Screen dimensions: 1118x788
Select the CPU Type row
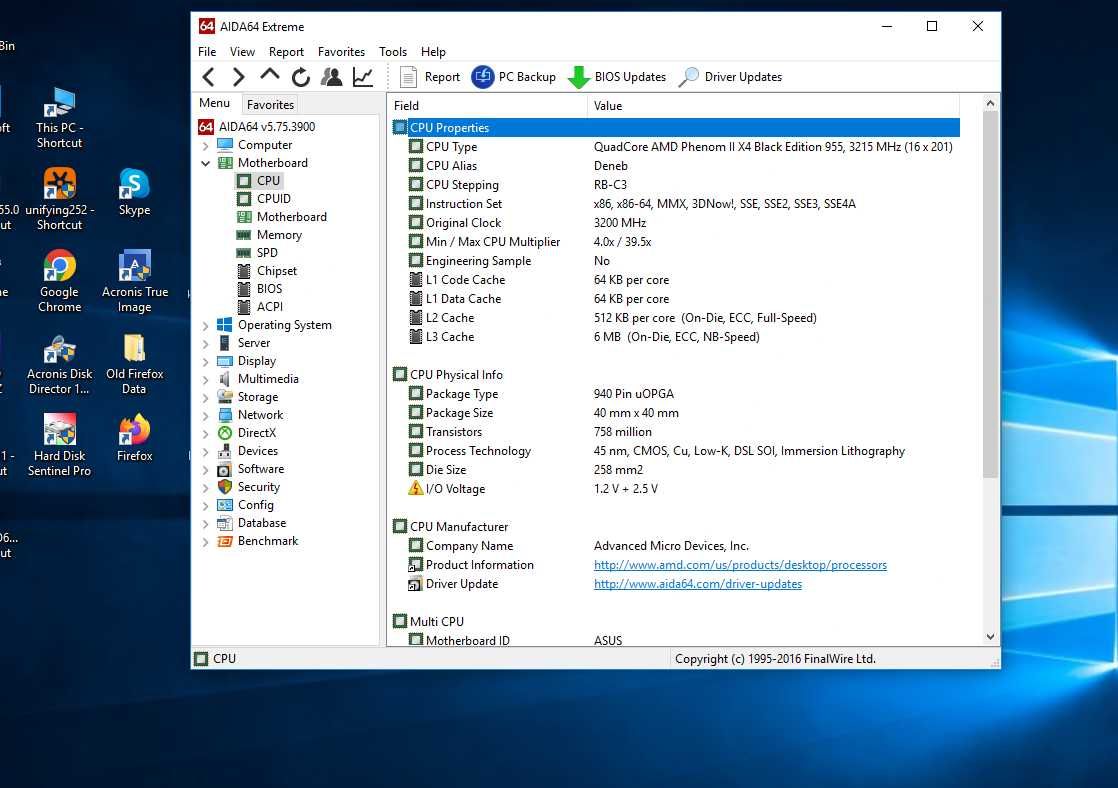tap(675, 147)
